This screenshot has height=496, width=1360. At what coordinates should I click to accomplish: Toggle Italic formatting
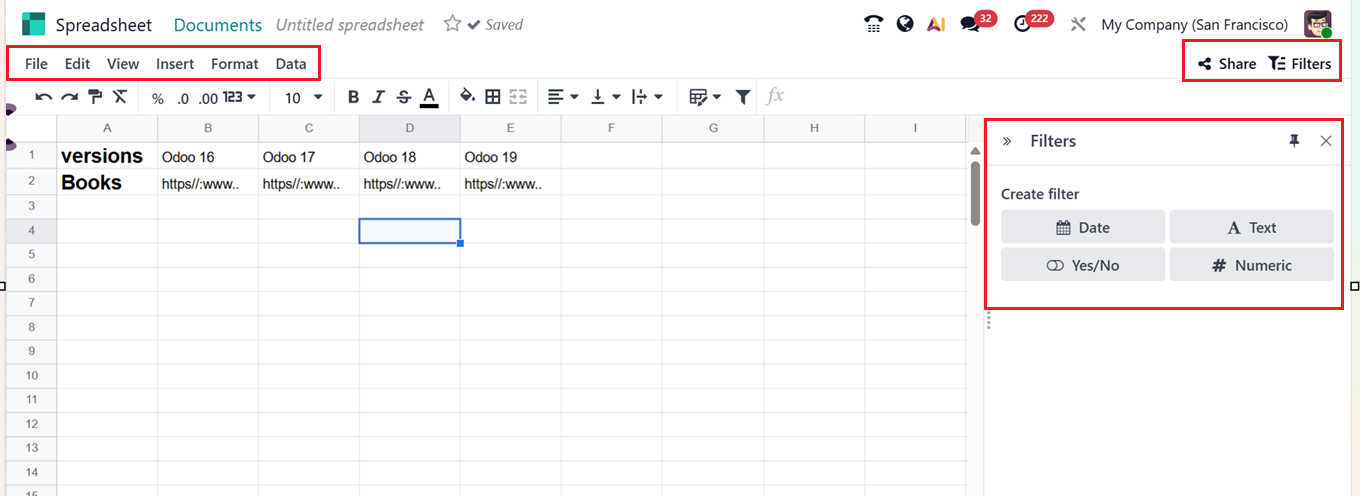click(378, 97)
